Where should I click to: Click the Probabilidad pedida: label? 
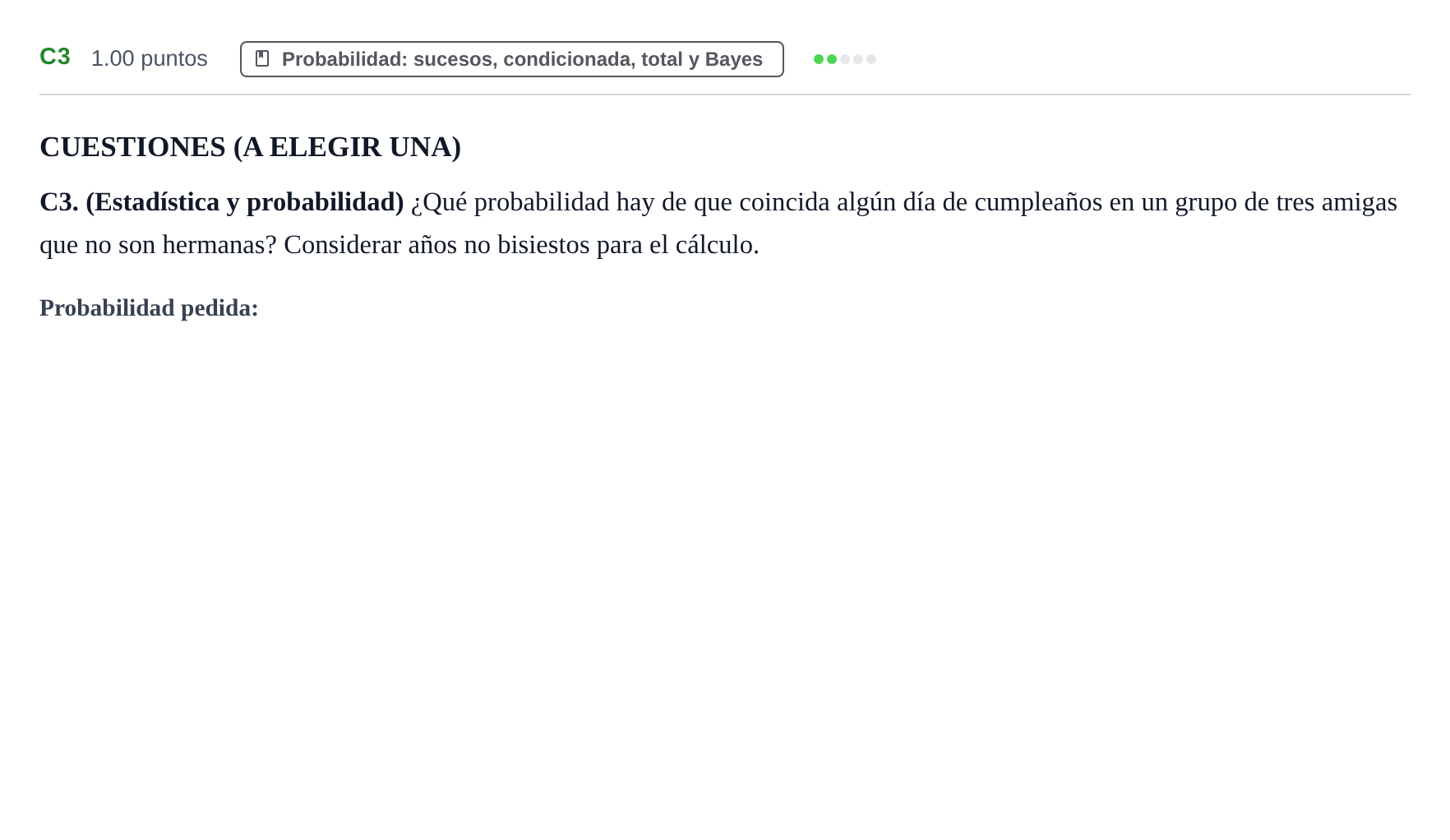click(x=149, y=308)
